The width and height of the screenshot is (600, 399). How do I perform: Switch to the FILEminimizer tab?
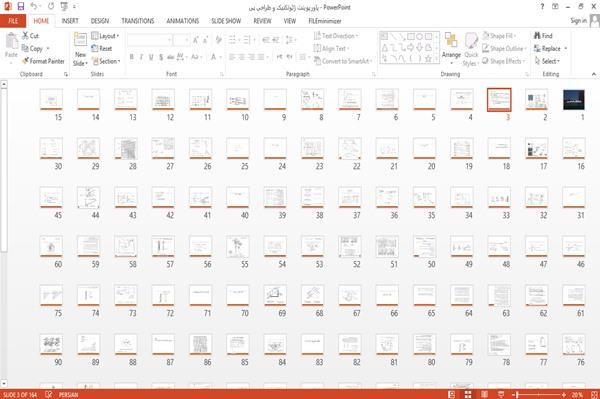coord(324,21)
